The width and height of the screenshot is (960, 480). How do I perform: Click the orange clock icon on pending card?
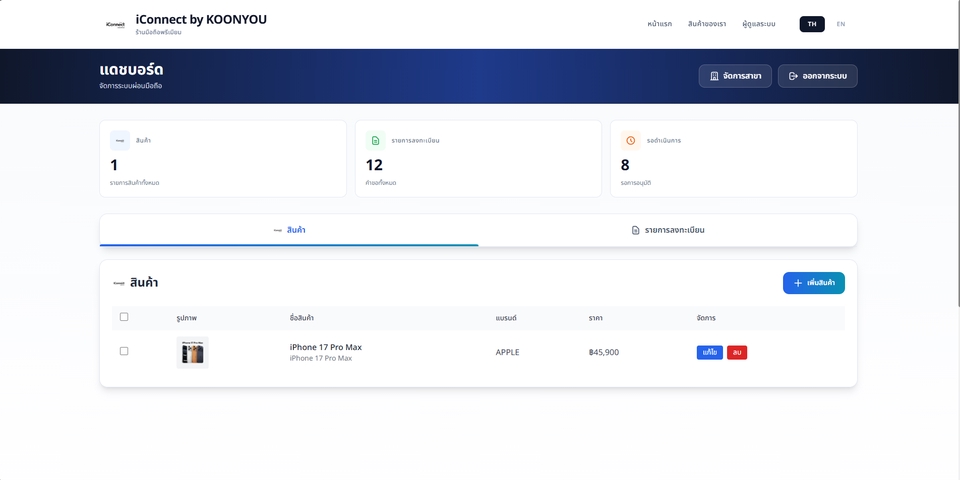click(630, 140)
